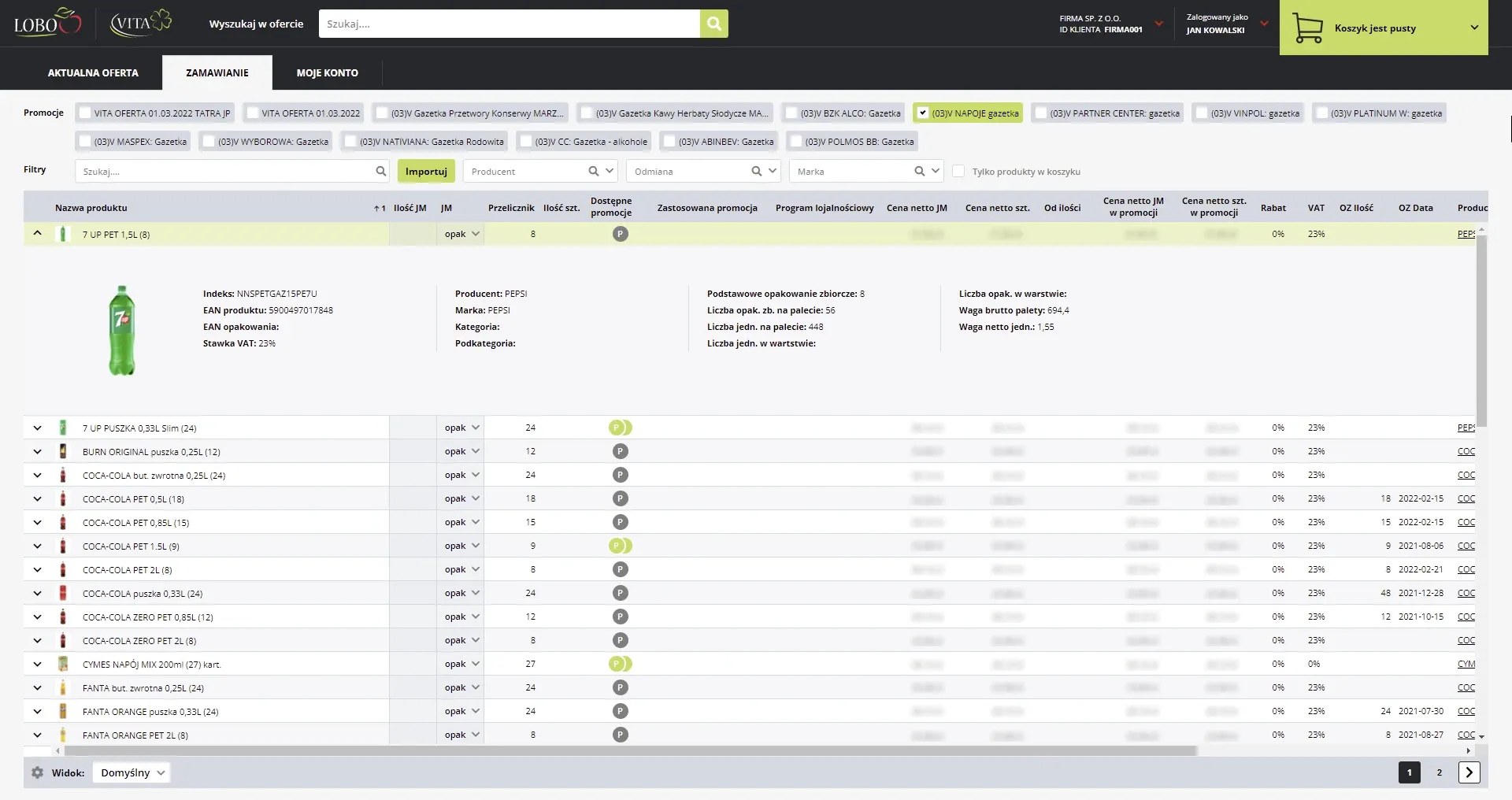Image resolution: width=1512 pixels, height=800 pixels.
Task: Open the MOJE KONTO tab
Action: pos(328,72)
